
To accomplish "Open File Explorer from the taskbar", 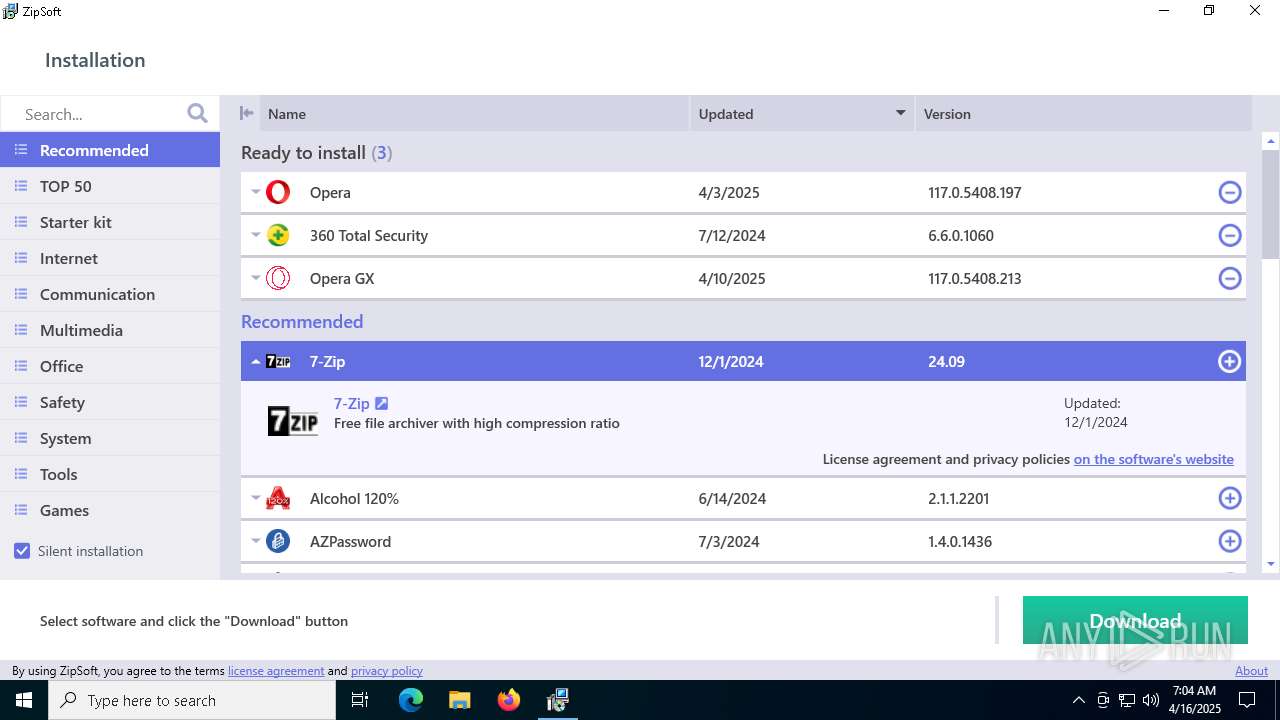I will 459,700.
